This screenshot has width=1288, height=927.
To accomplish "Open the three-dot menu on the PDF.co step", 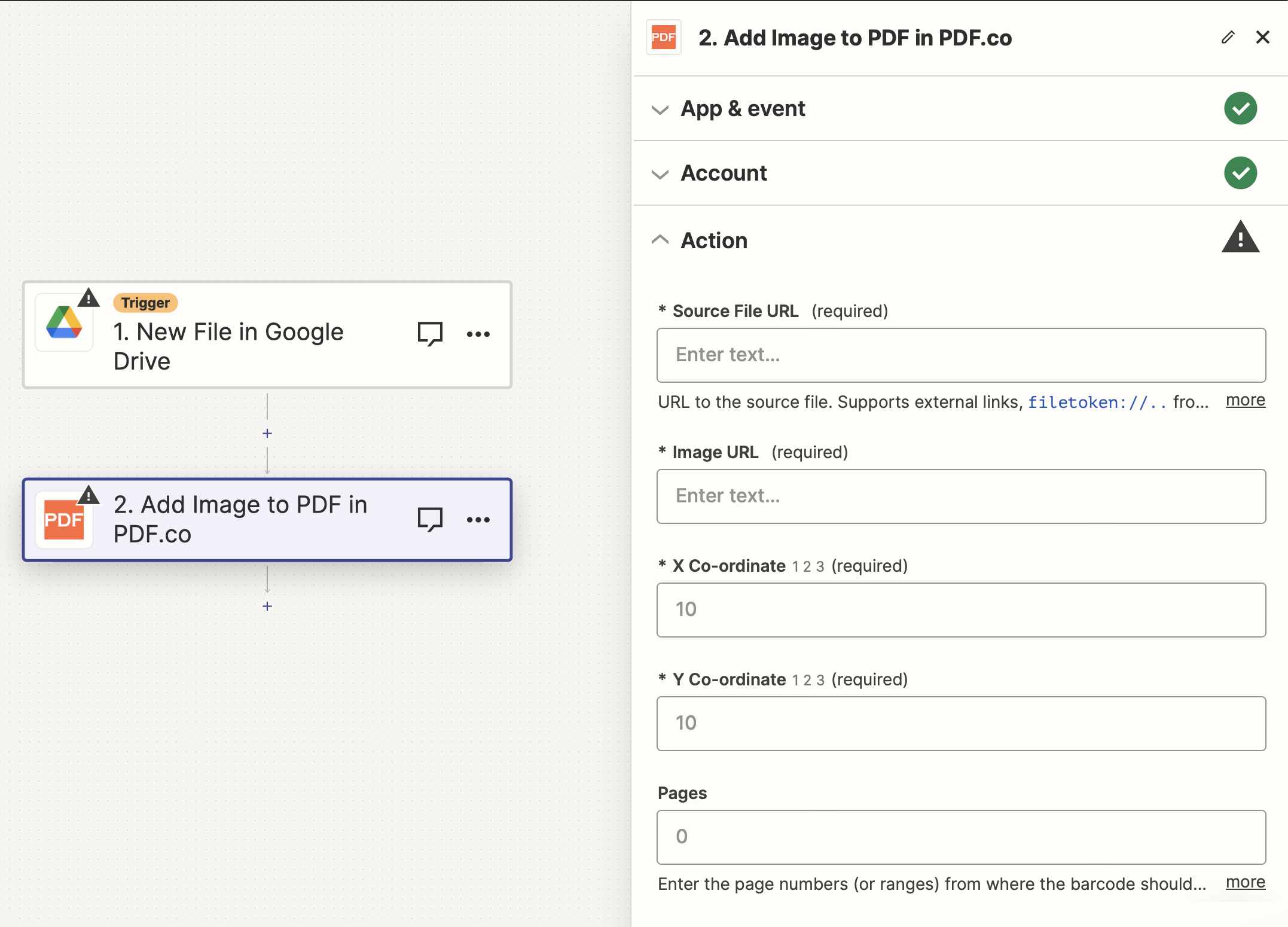I will 478,519.
